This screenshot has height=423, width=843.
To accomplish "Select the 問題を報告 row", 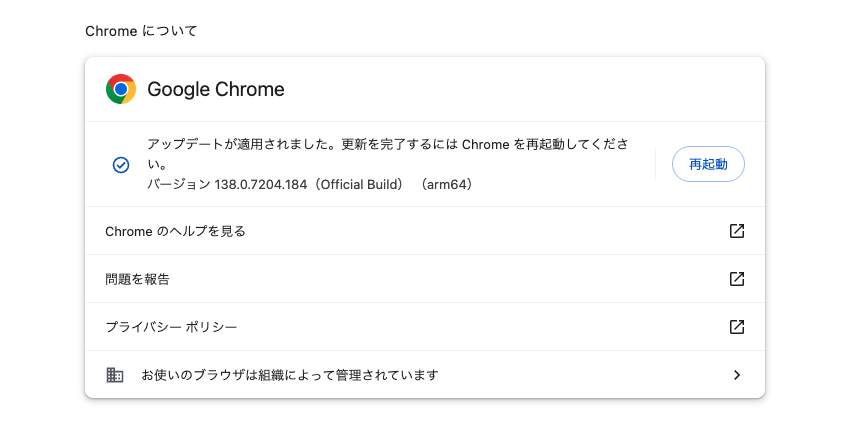I will (425, 279).
